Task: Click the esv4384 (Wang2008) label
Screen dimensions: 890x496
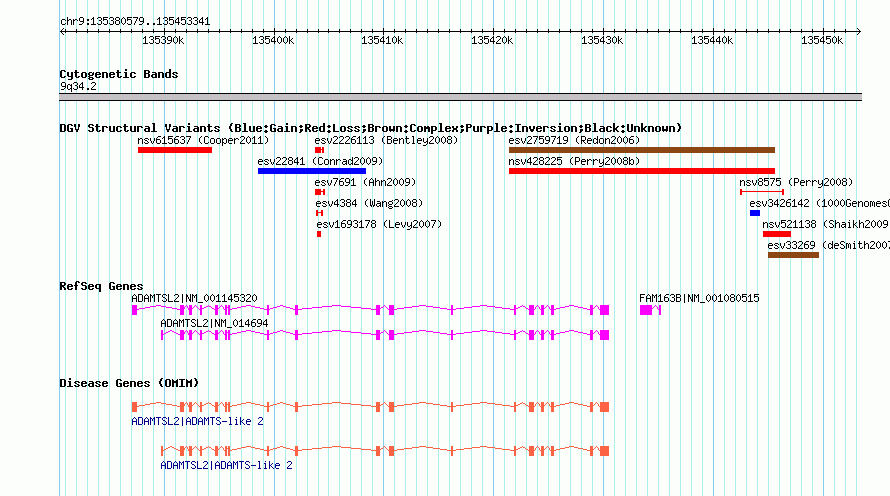Action: point(369,203)
